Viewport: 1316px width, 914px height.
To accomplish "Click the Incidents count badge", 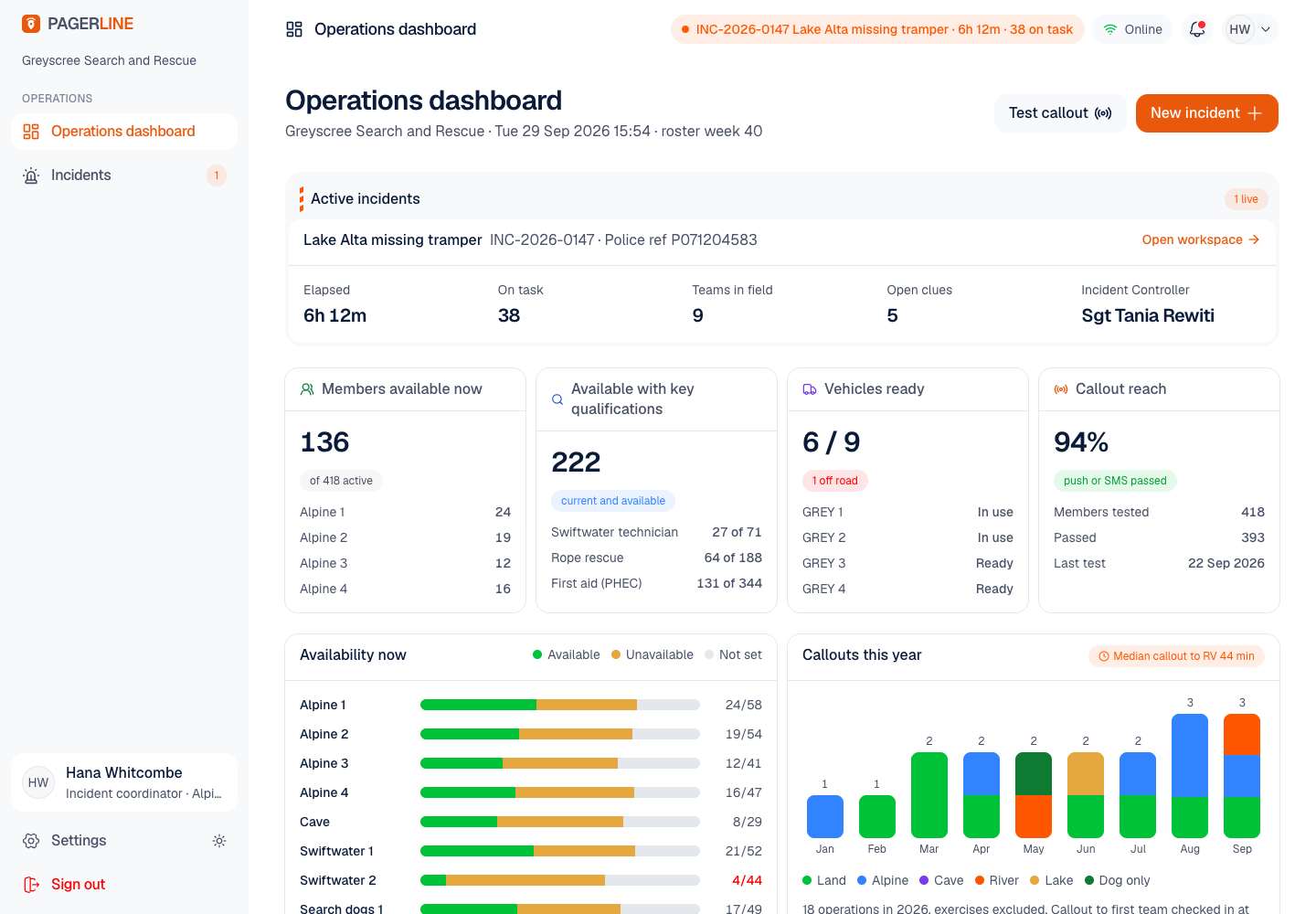I will (217, 175).
